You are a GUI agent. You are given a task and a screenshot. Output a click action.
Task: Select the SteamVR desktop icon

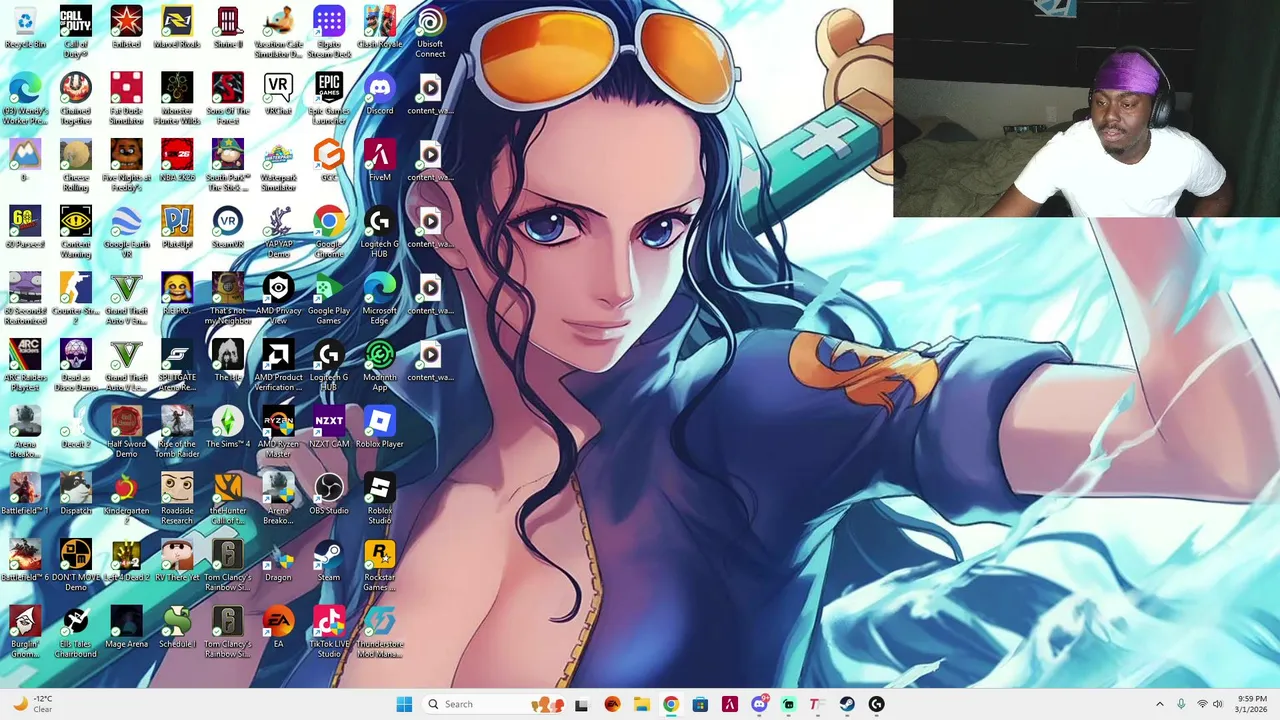(x=227, y=228)
